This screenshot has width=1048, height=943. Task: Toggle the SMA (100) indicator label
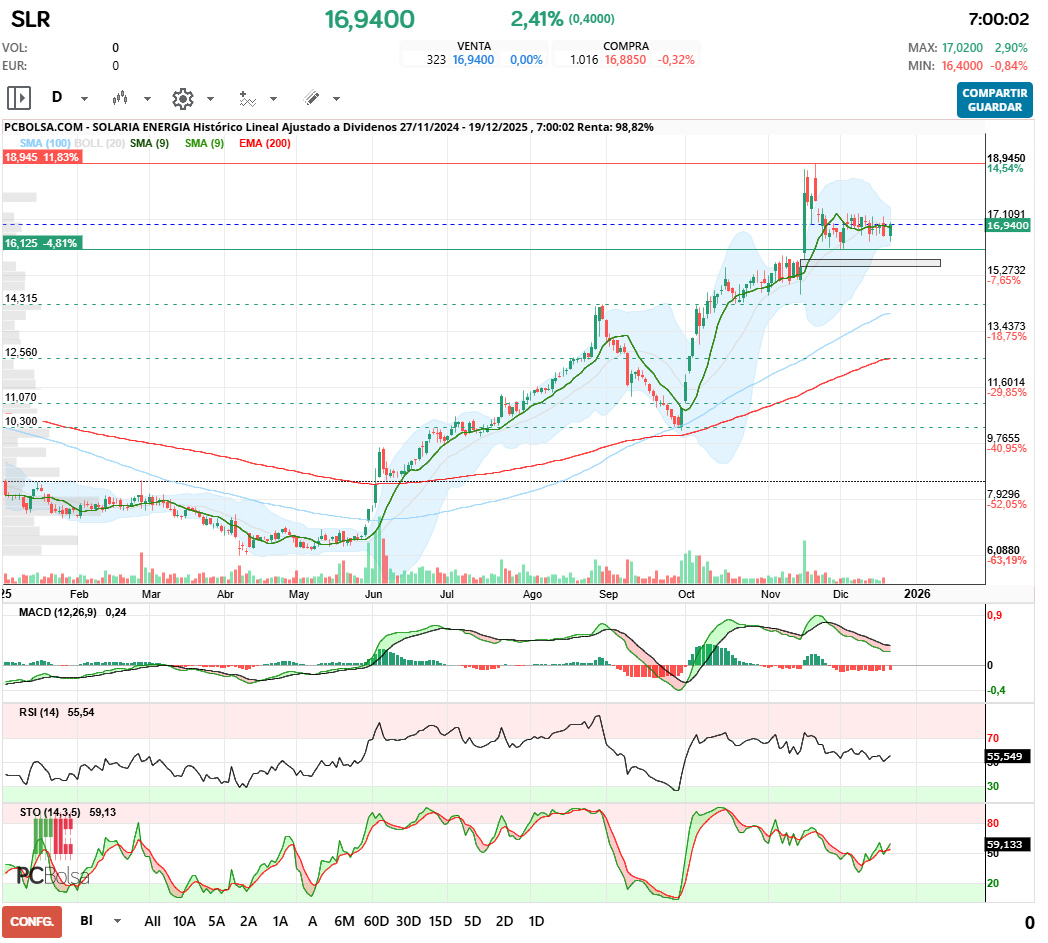pyautogui.click(x=38, y=144)
